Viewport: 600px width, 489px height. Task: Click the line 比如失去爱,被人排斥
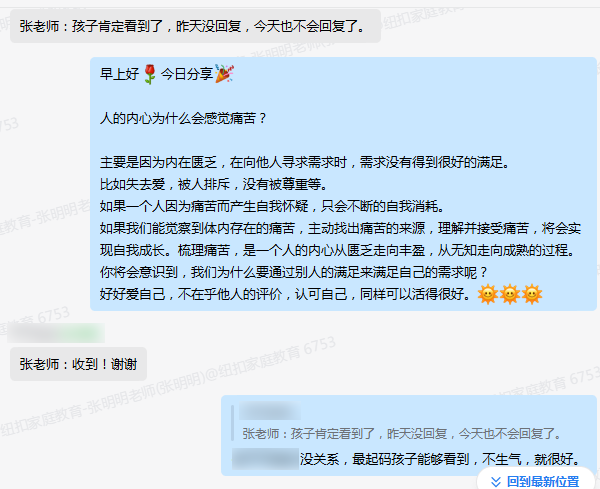[214, 184]
